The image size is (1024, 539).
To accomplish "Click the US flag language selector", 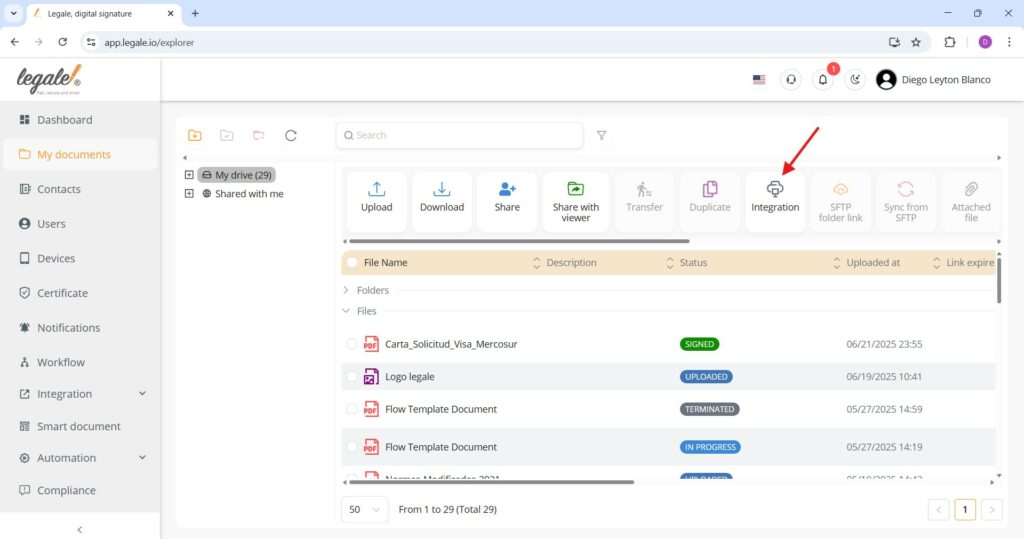I will tap(759, 80).
